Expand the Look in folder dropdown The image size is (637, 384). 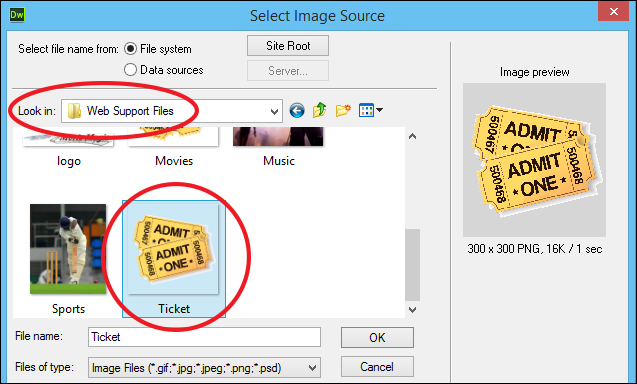click(275, 111)
